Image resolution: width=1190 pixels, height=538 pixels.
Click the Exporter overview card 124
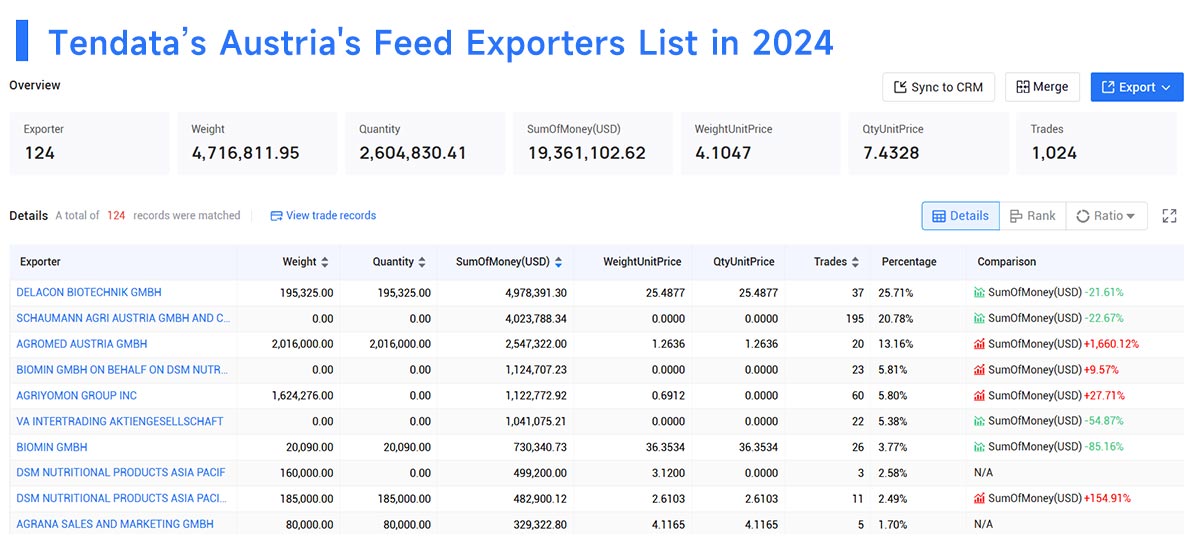90,143
